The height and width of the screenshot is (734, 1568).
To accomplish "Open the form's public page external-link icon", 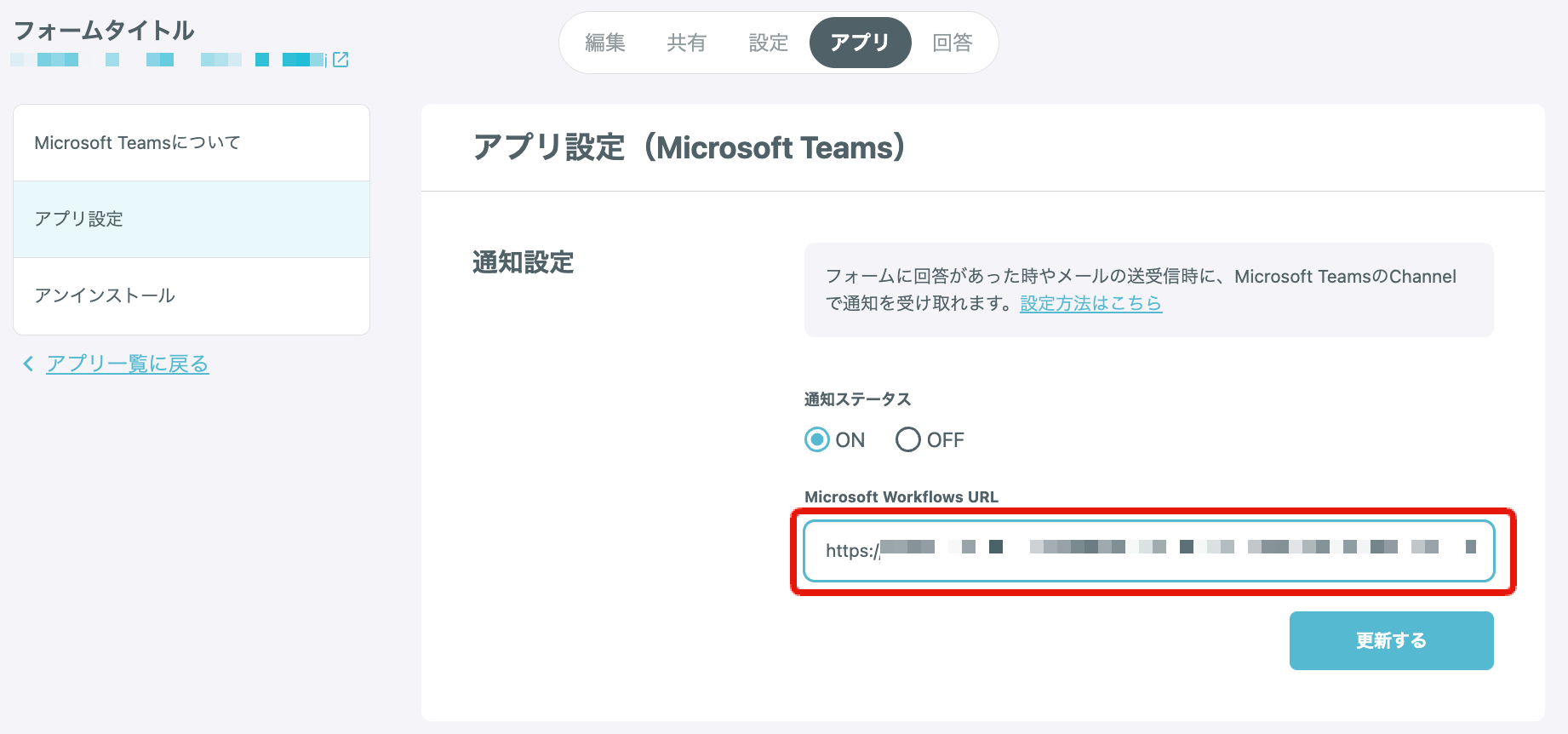I will 340,60.
